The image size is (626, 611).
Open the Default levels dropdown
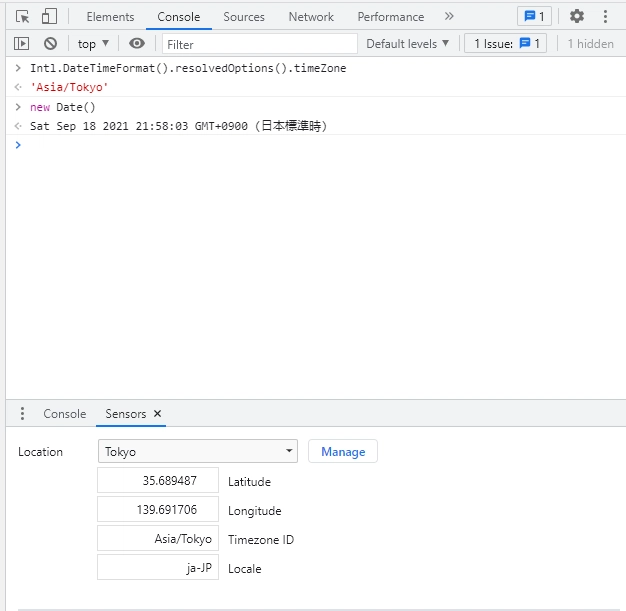pos(408,44)
